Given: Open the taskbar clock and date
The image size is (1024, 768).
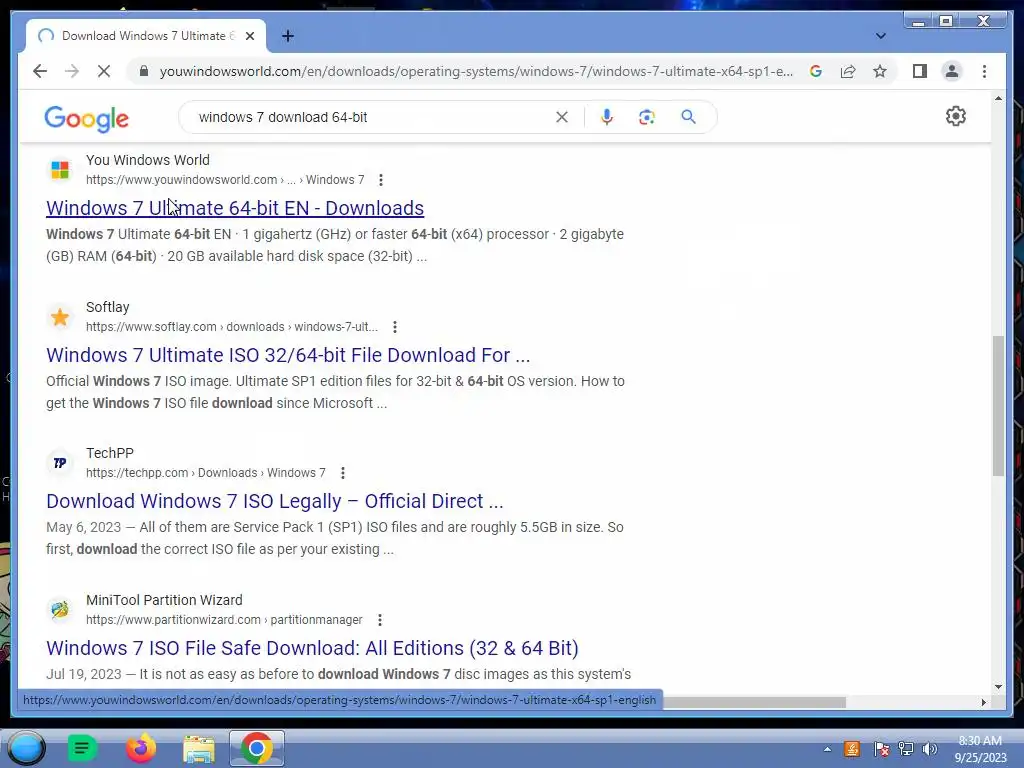Looking at the screenshot, I should pyautogui.click(x=980, y=749).
